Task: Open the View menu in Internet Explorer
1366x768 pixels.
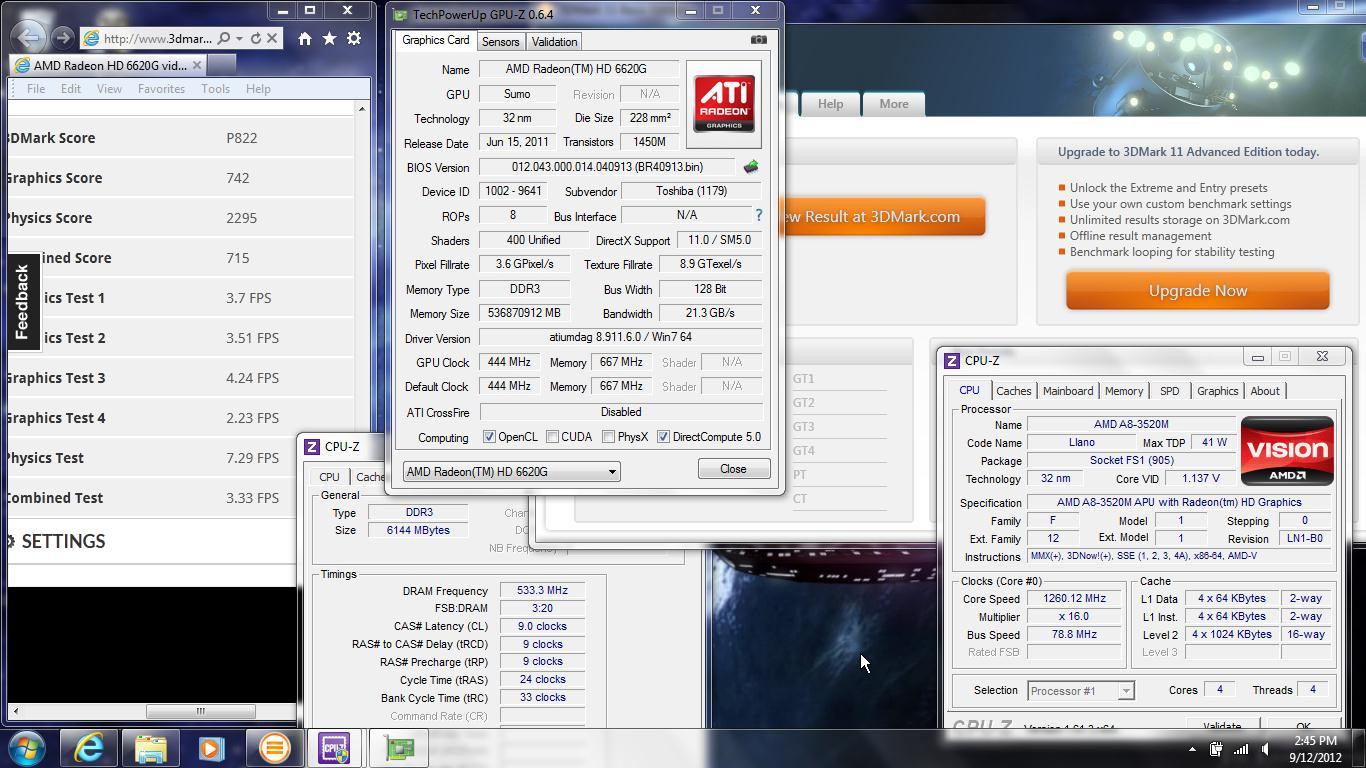Action: click(x=109, y=89)
